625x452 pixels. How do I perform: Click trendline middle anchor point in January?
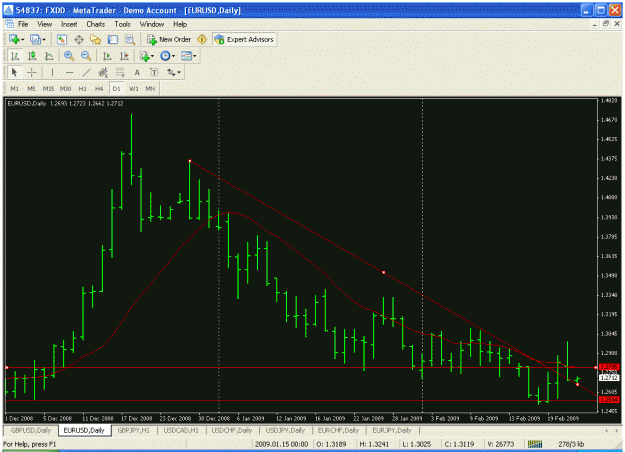click(x=383, y=272)
